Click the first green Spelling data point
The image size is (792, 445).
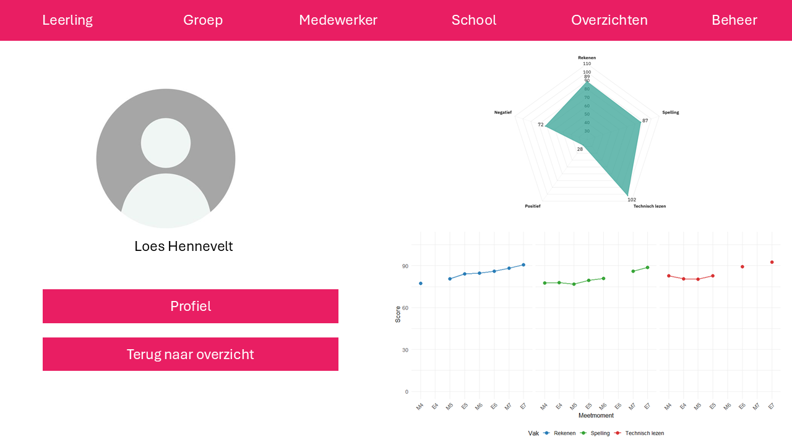tap(544, 283)
